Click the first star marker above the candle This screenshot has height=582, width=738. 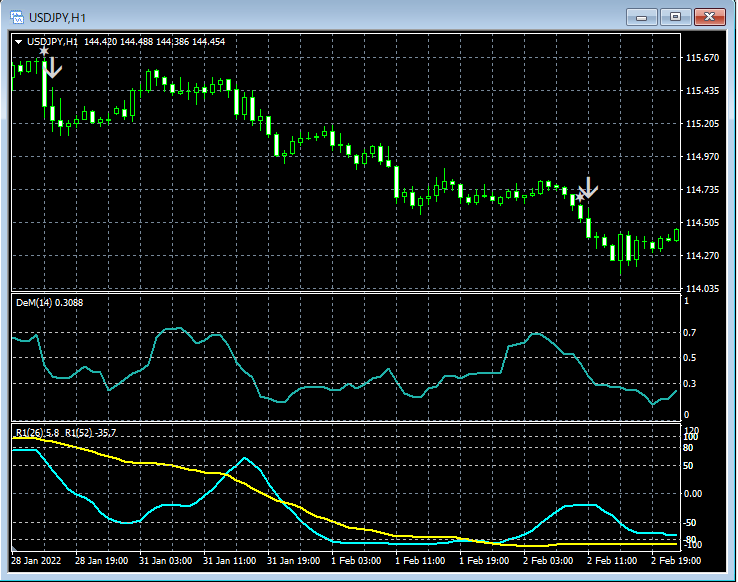[44, 51]
